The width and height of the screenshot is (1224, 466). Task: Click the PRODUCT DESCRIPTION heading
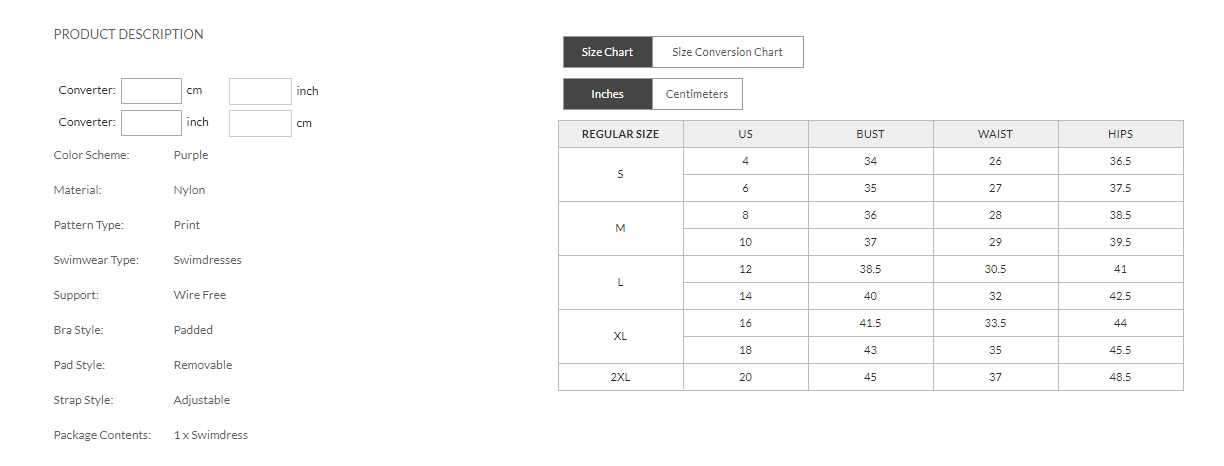point(128,34)
